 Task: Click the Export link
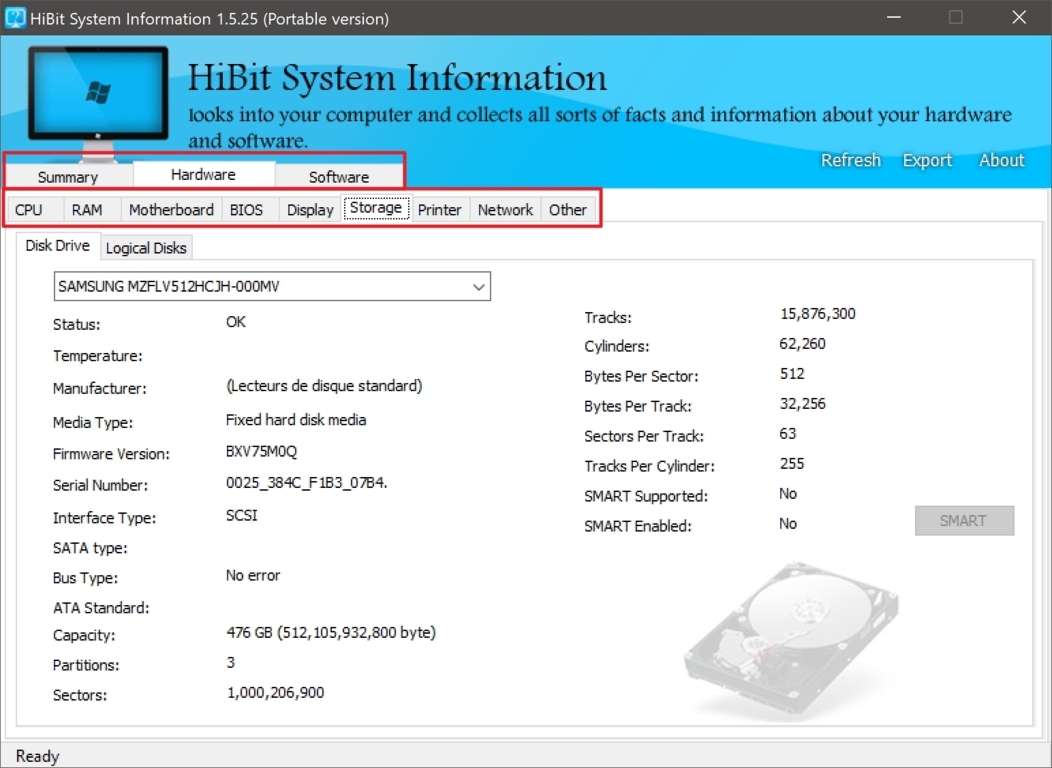927,160
